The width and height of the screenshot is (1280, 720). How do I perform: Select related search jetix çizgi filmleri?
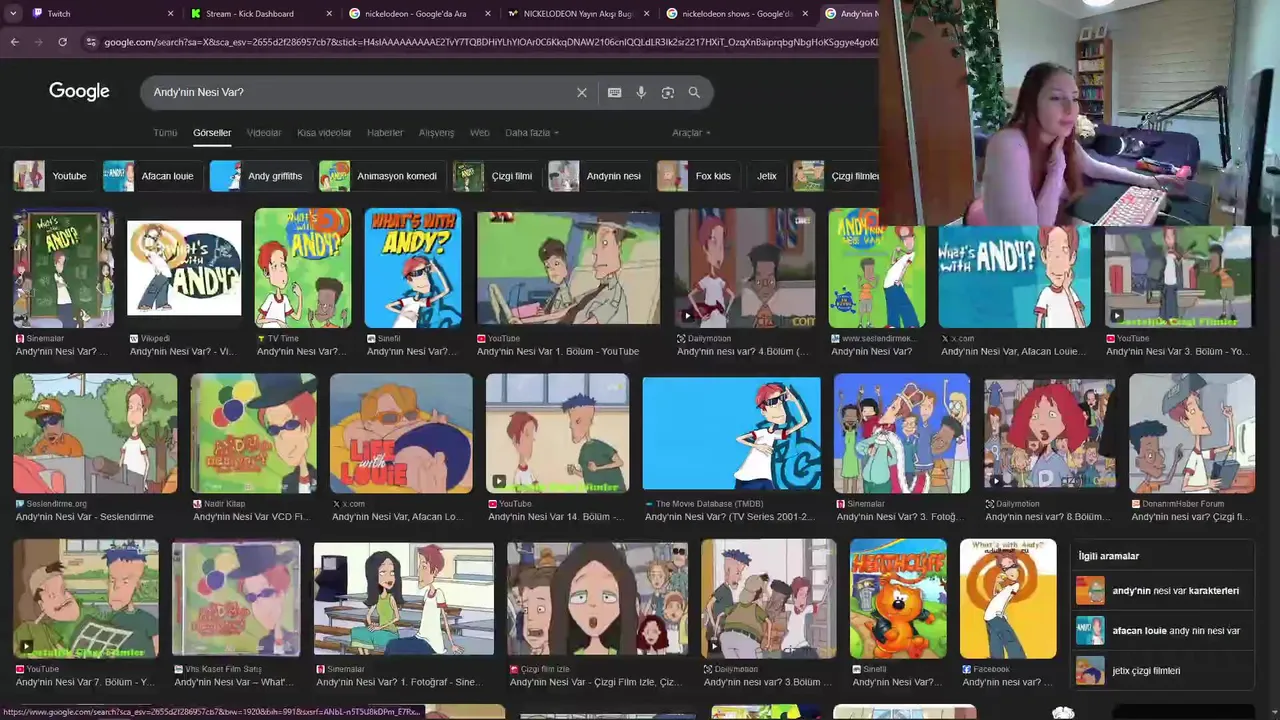coord(1162,671)
